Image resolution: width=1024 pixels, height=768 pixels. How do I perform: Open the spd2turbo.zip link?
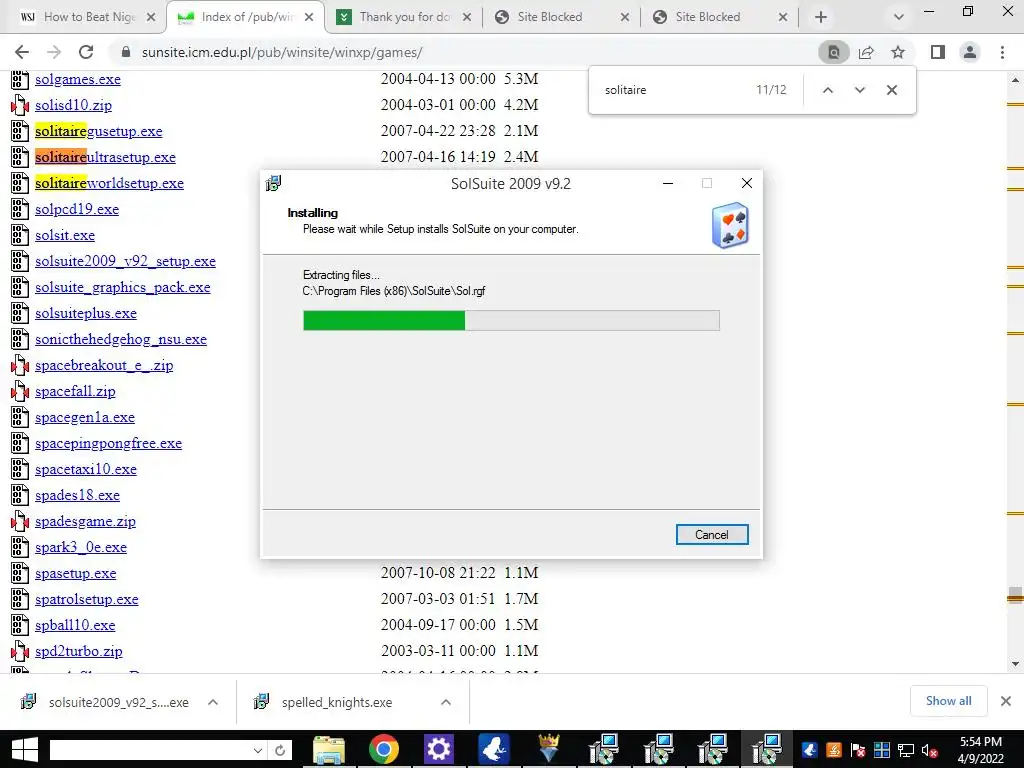coord(78,652)
